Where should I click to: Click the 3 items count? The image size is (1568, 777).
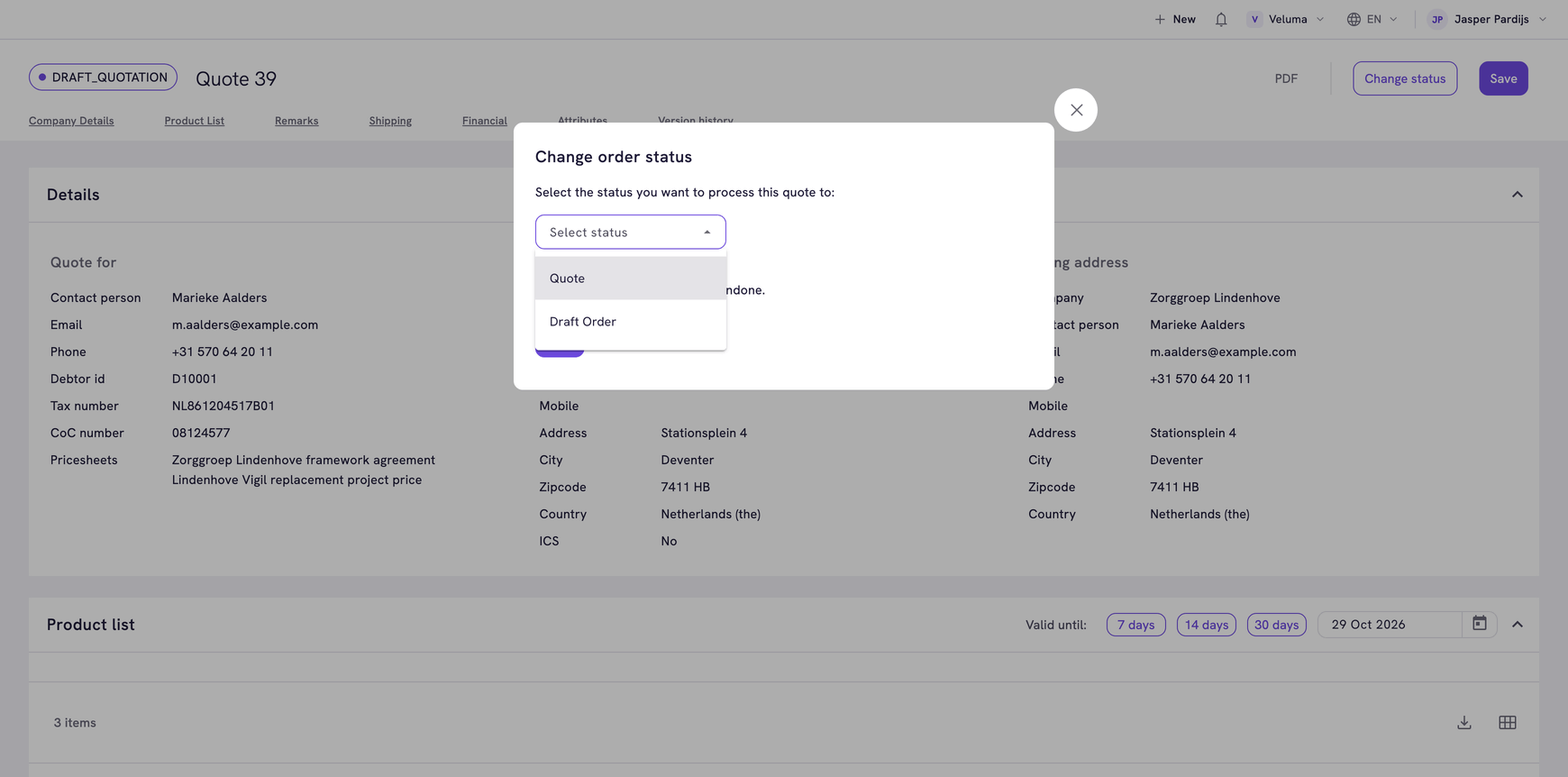(75, 723)
